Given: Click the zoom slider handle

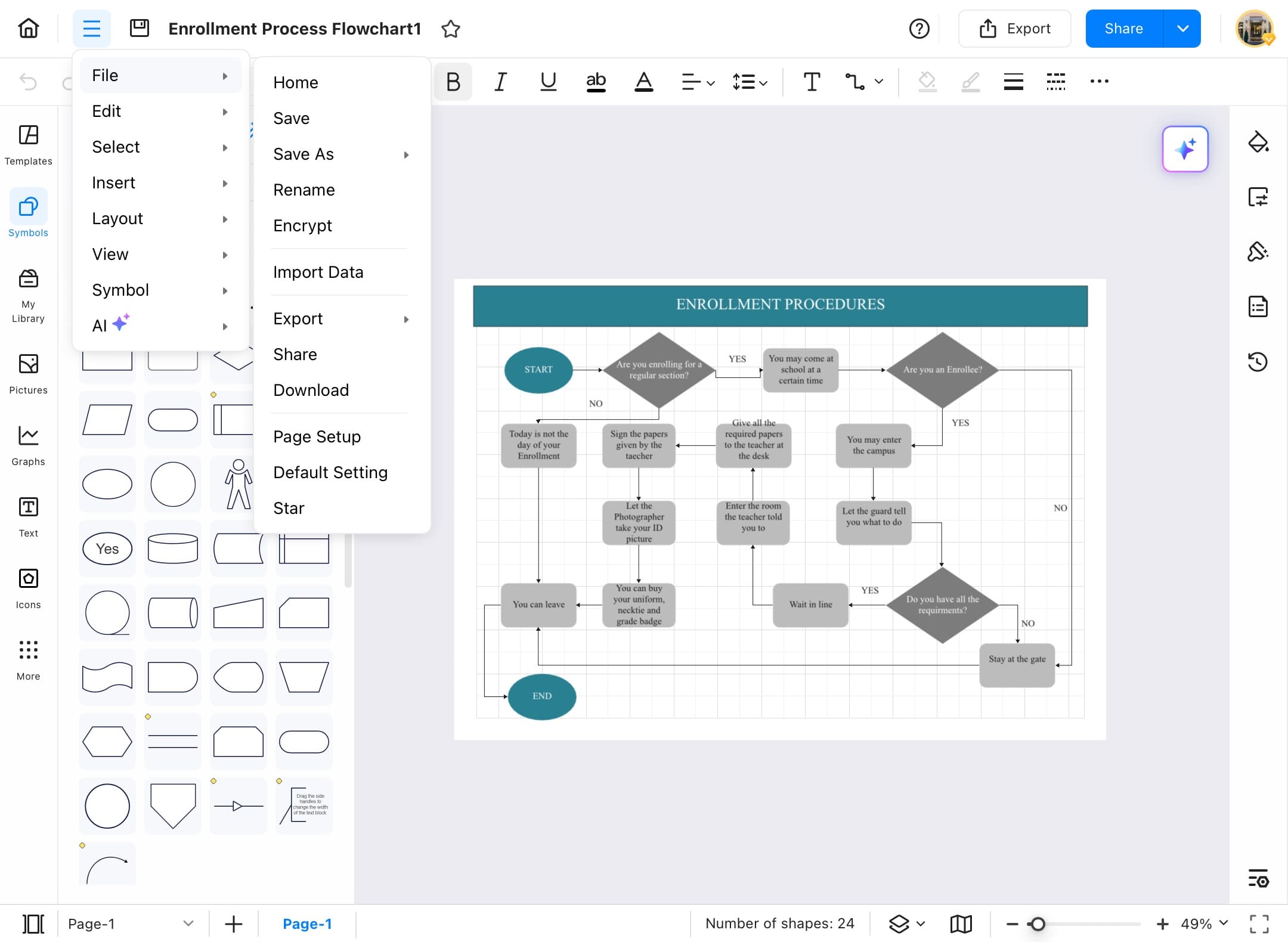Looking at the screenshot, I should [1038, 924].
